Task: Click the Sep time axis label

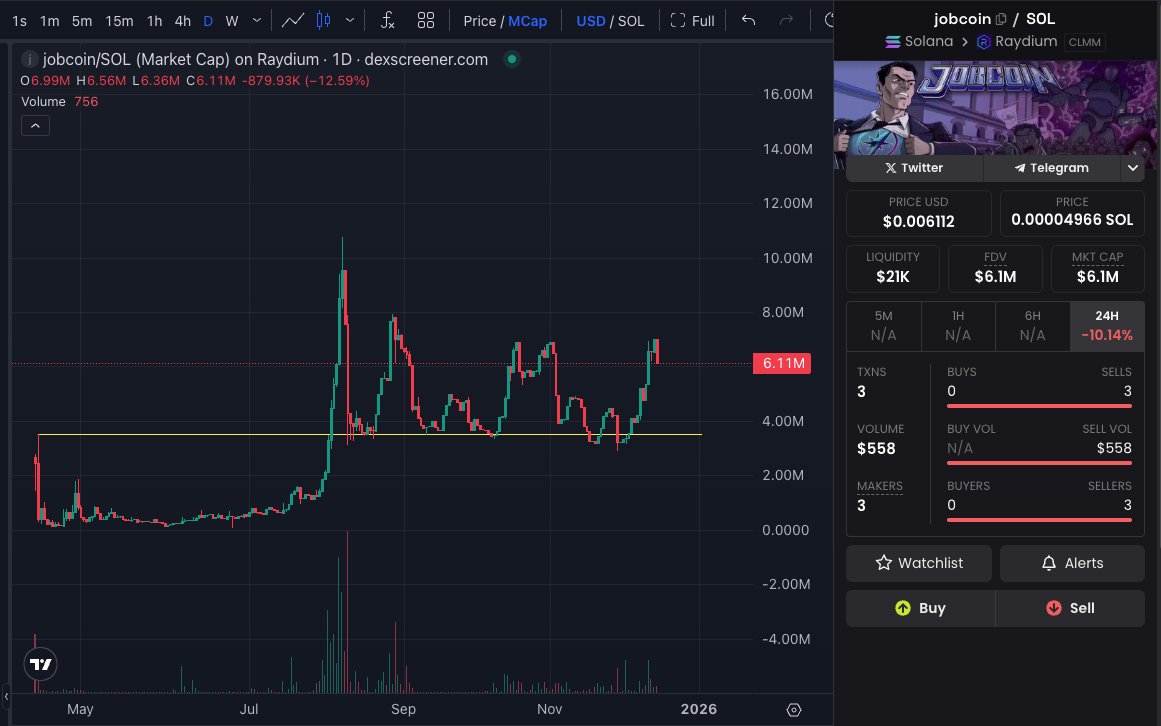Action: coord(403,709)
